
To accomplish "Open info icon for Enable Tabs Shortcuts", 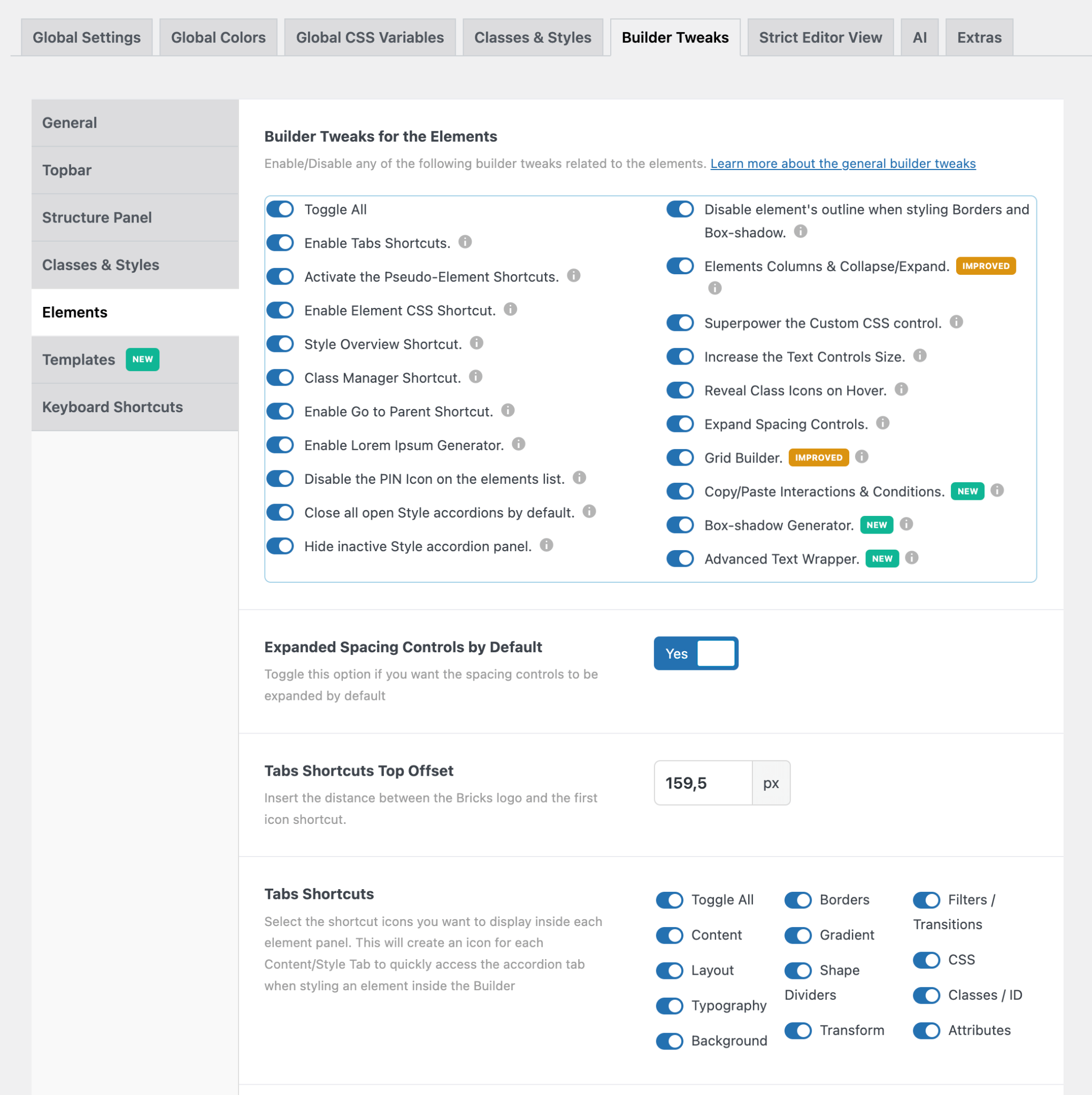I will tap(465, 242).
